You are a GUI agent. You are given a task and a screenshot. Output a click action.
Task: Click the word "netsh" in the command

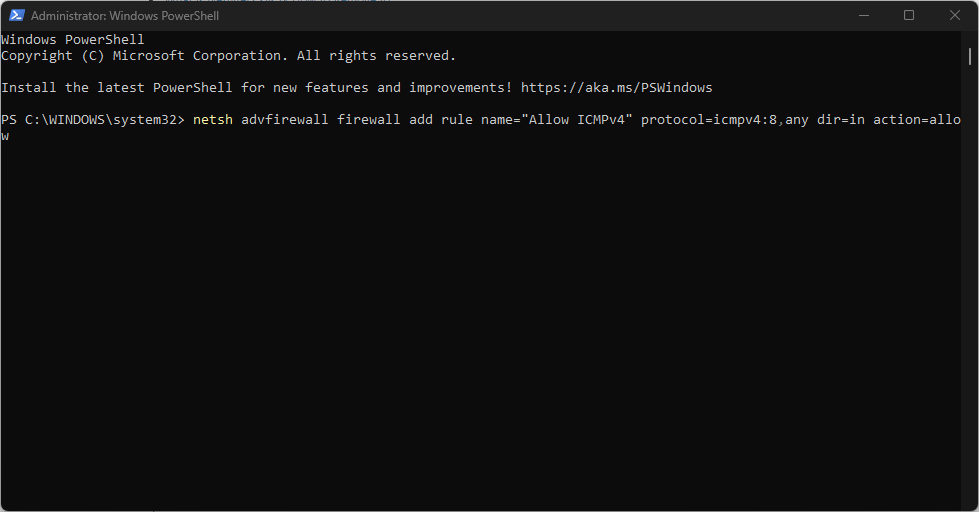213,120
